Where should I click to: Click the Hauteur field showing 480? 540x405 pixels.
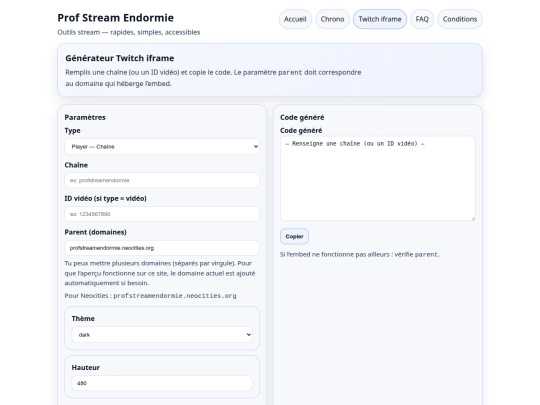point(162,383)
